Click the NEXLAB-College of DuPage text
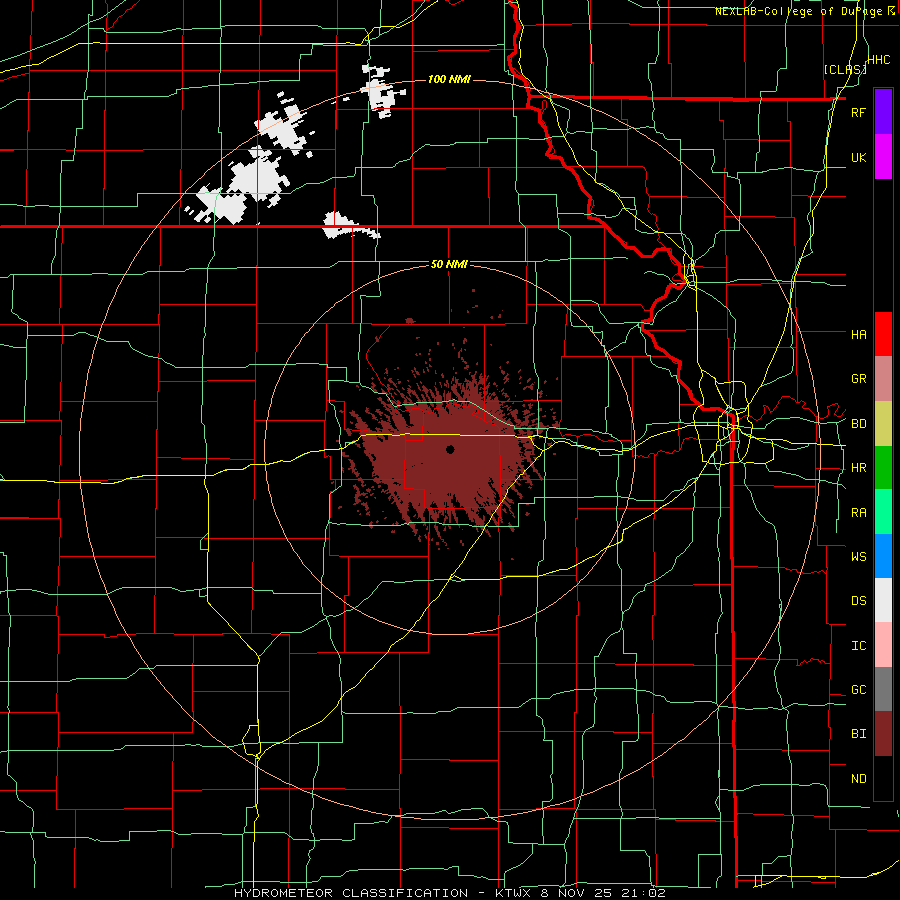 point(798,11)
